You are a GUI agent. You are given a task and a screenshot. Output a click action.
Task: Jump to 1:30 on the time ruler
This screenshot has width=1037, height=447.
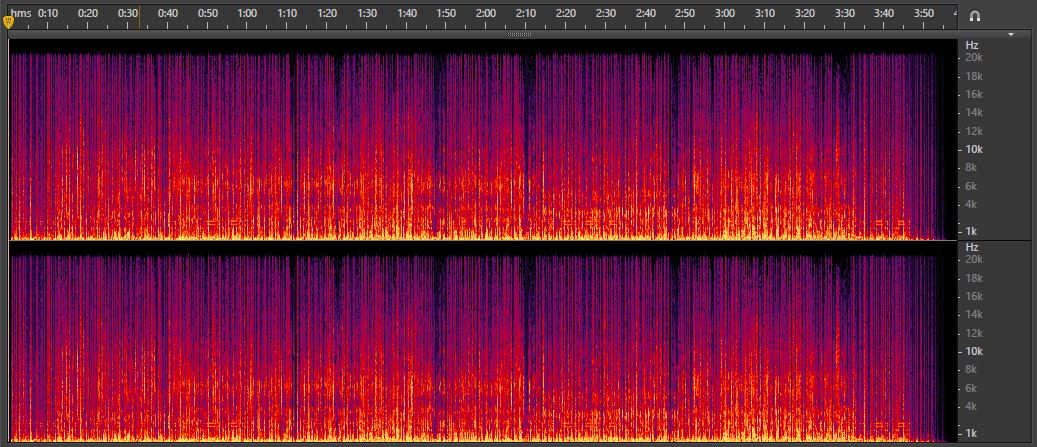(366, 13)
